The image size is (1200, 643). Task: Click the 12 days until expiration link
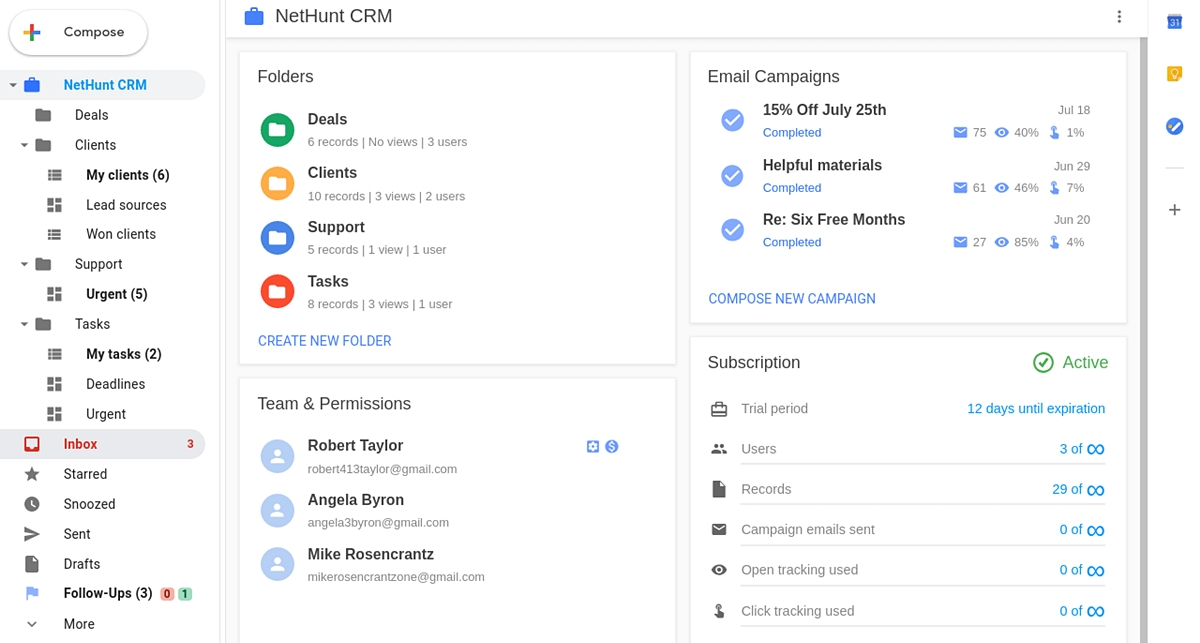click(1036, 408)
